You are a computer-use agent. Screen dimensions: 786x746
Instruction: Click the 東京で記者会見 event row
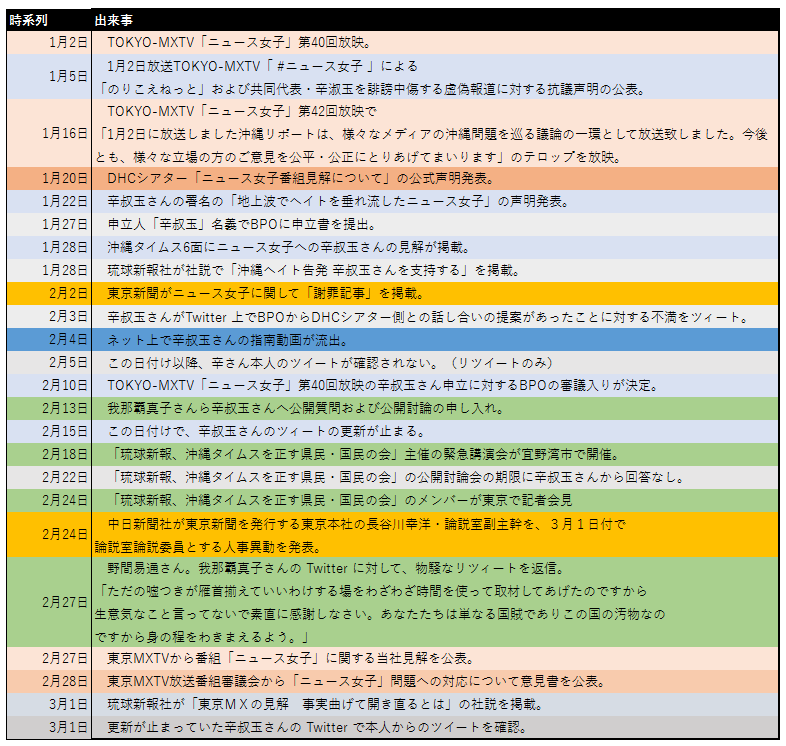(435, 500)
